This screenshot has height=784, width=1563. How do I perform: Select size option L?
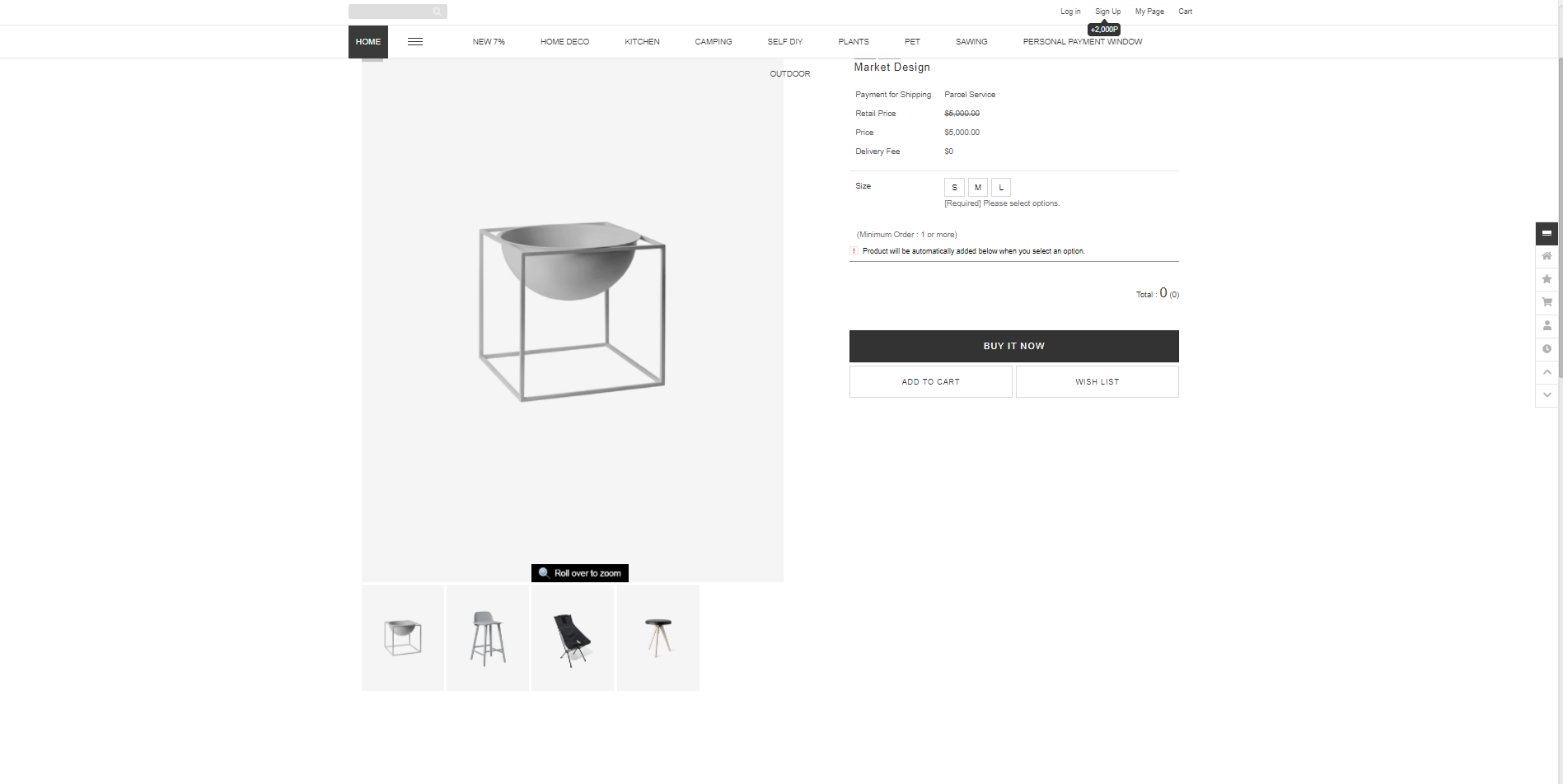point(1001,187)
